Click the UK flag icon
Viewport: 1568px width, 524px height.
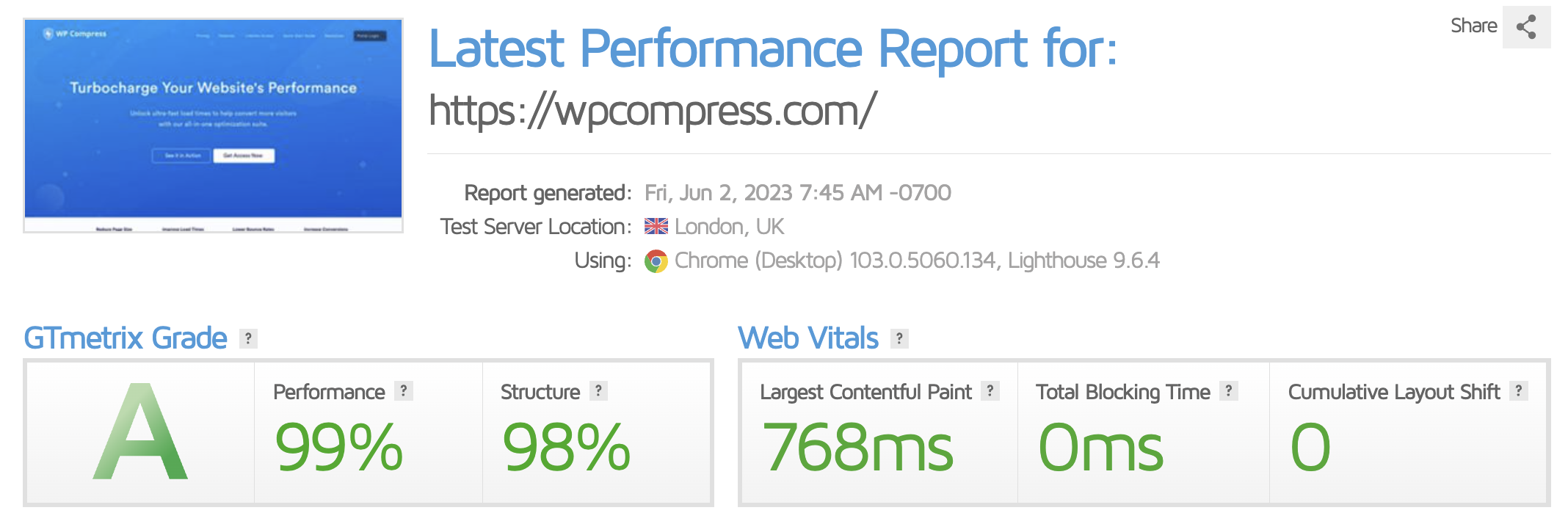(x=656, y=227)
